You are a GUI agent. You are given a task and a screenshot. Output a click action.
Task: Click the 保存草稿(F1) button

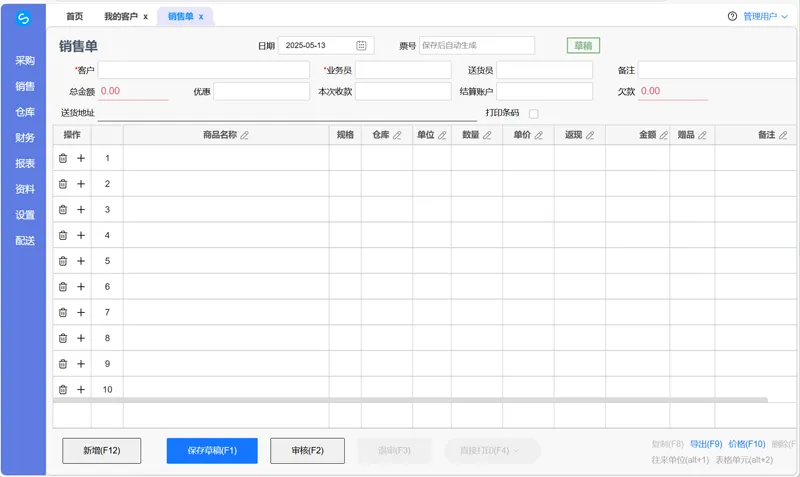click(212, 451)
